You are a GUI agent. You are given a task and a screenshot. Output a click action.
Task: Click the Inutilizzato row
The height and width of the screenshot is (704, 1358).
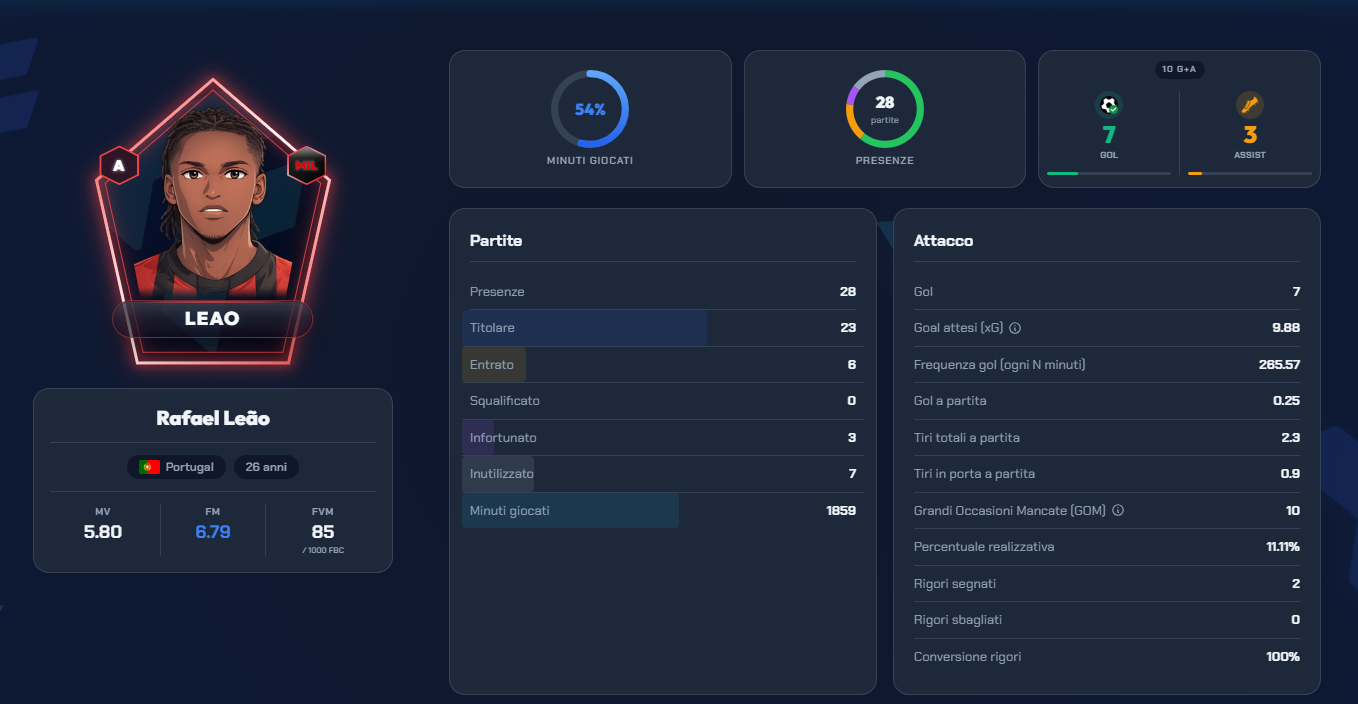[x=663, y=474]
